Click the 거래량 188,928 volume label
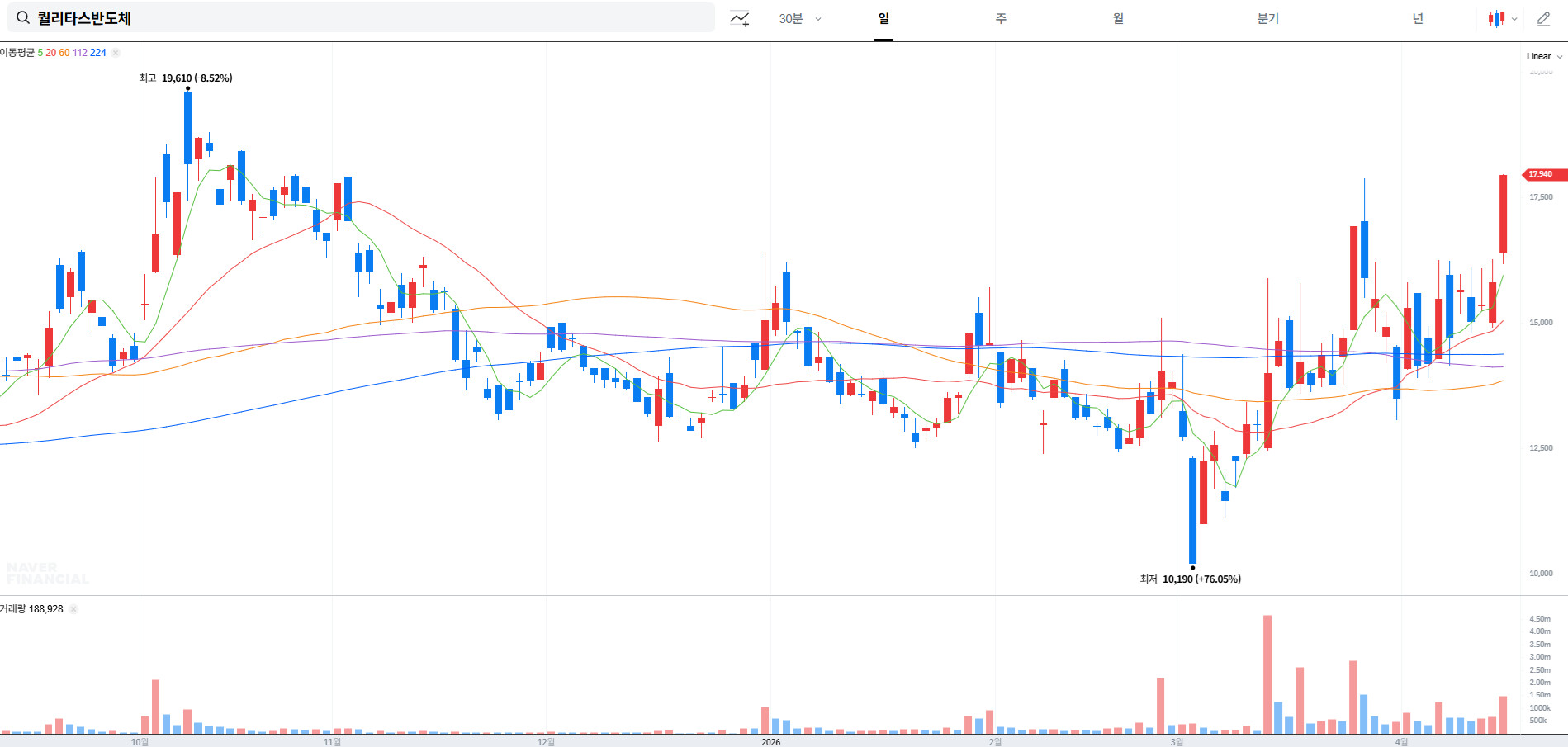 [x=31, y=609]
